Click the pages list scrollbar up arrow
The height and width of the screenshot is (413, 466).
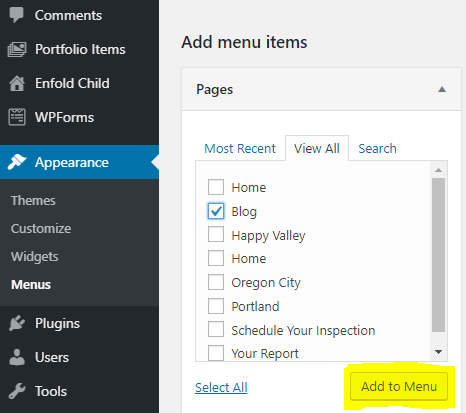click(x=438, y=170)
